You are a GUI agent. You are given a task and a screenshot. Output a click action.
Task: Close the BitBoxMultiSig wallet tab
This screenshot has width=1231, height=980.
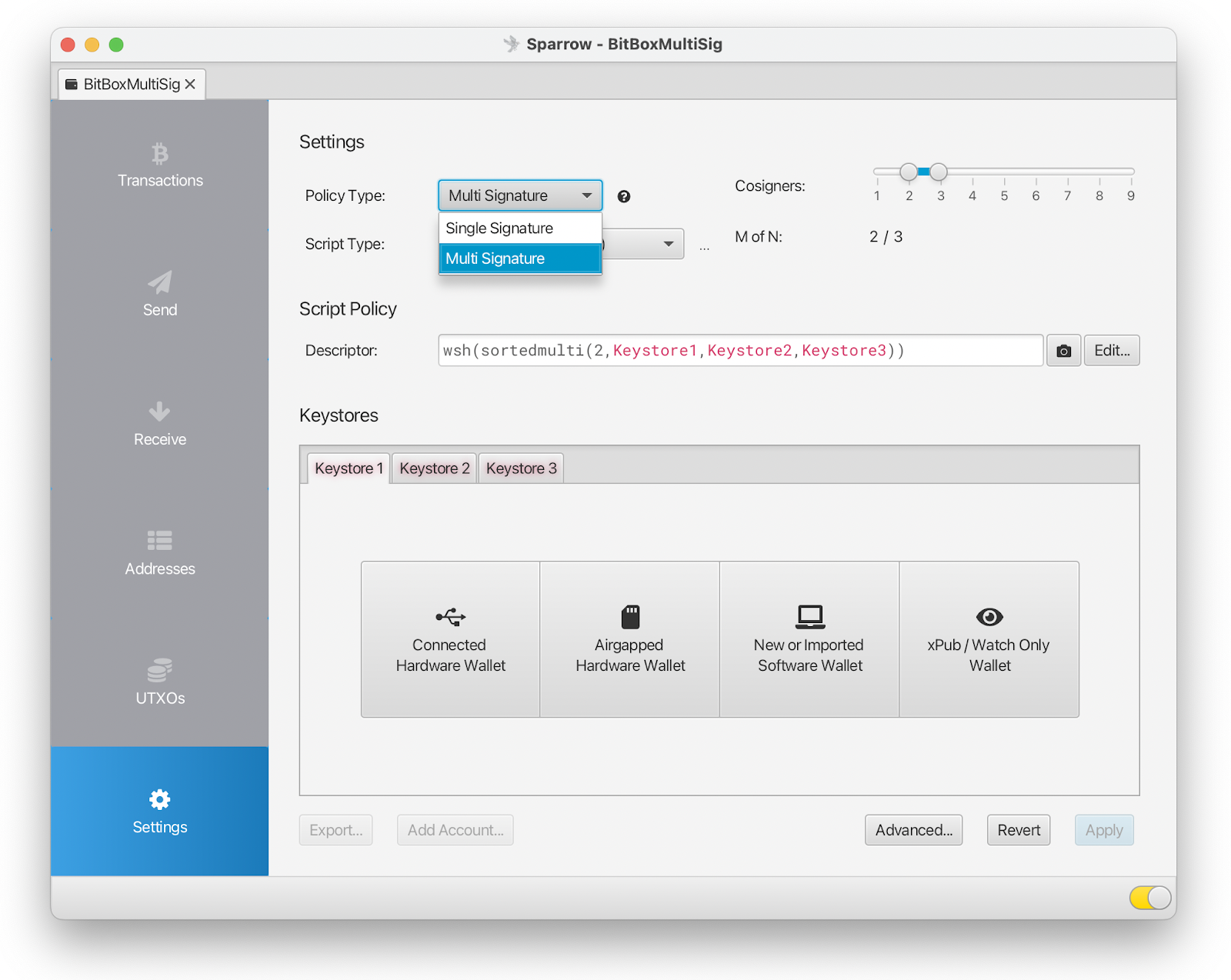pos(190,84)
